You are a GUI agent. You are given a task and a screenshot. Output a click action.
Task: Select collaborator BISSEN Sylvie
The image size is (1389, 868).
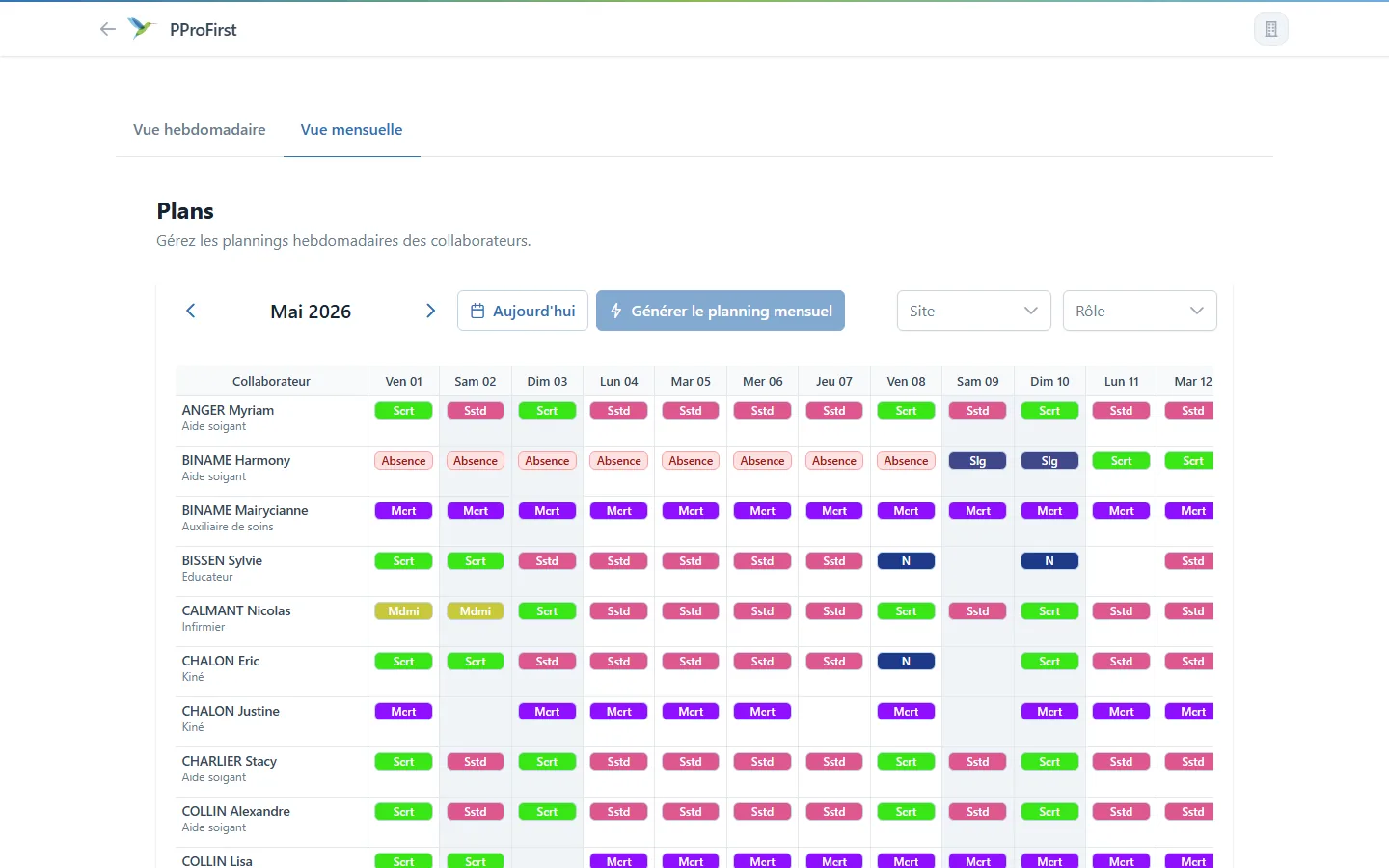pyautogui.click(x=222, y=560)
